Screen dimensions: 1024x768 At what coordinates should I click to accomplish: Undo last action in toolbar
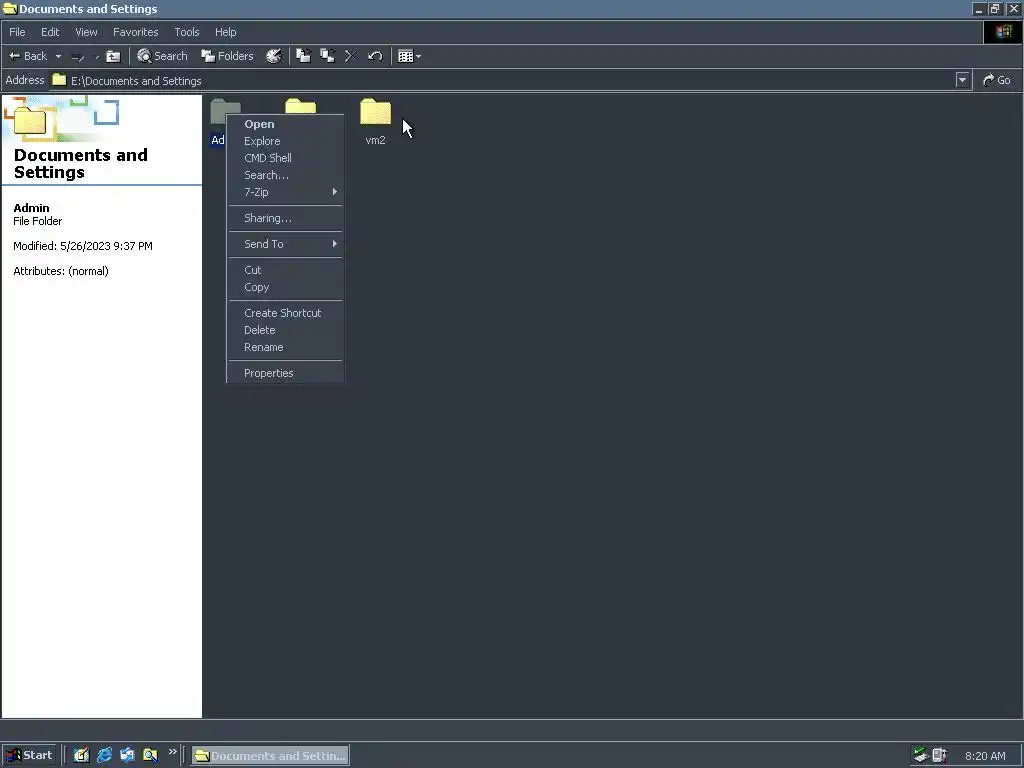[375, 56]
